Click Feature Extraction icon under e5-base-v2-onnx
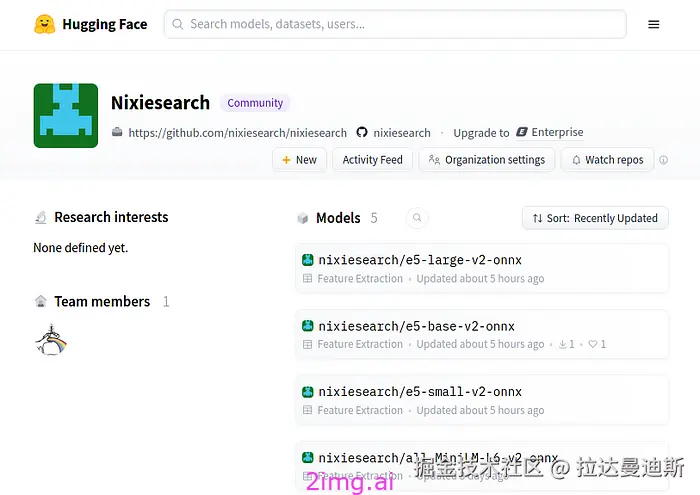 (x=307, y=344)
